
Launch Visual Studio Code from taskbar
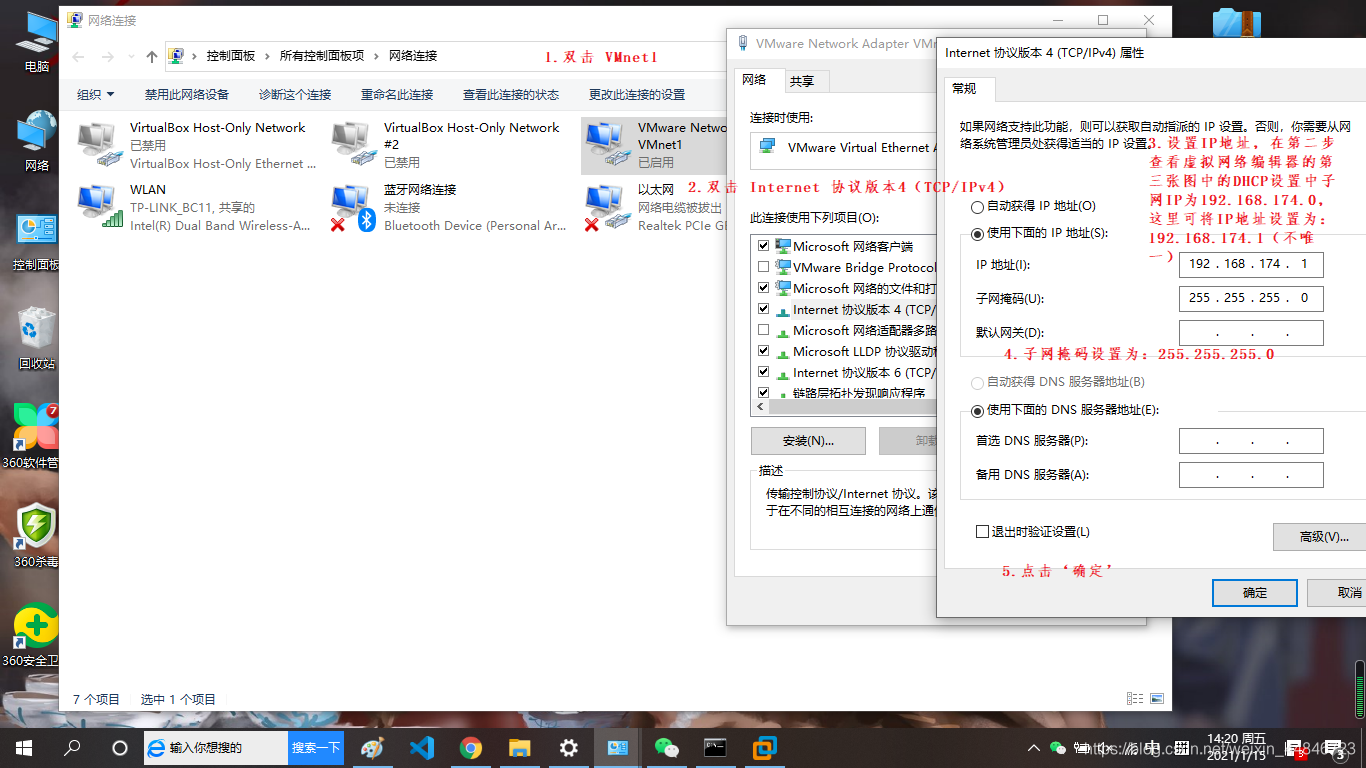click(421, 747)
